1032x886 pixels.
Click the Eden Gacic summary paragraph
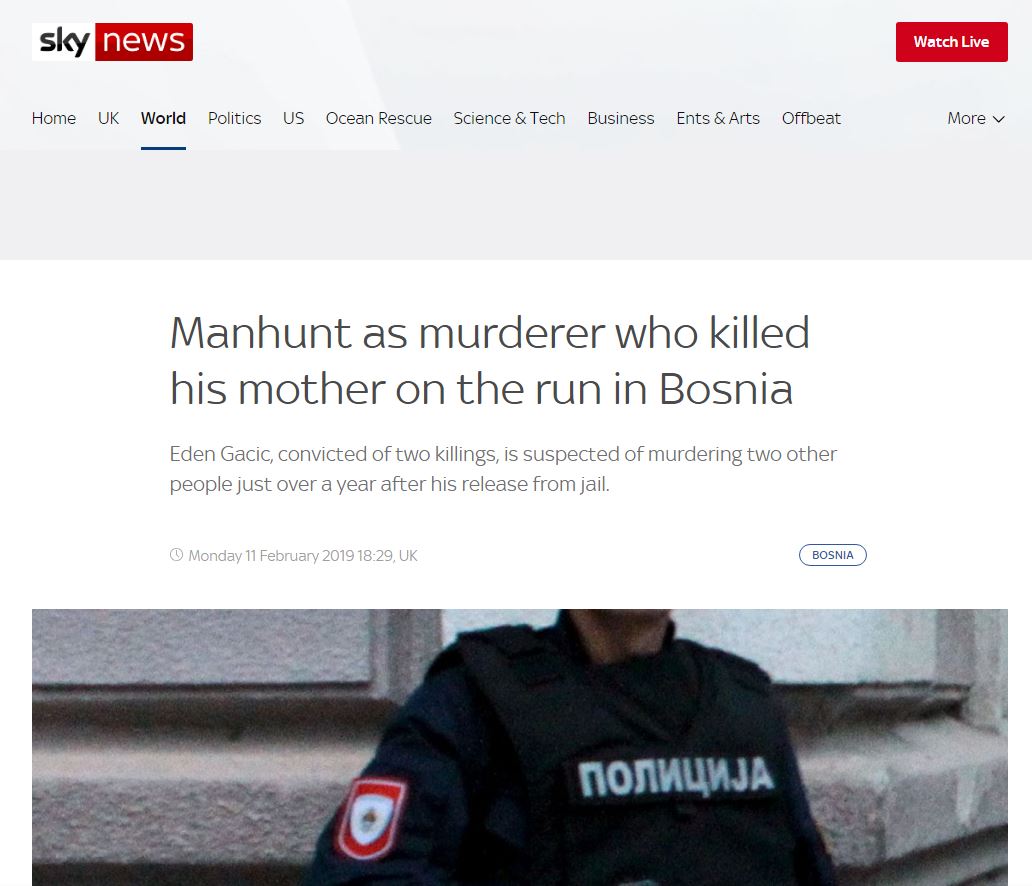point(503,469)
